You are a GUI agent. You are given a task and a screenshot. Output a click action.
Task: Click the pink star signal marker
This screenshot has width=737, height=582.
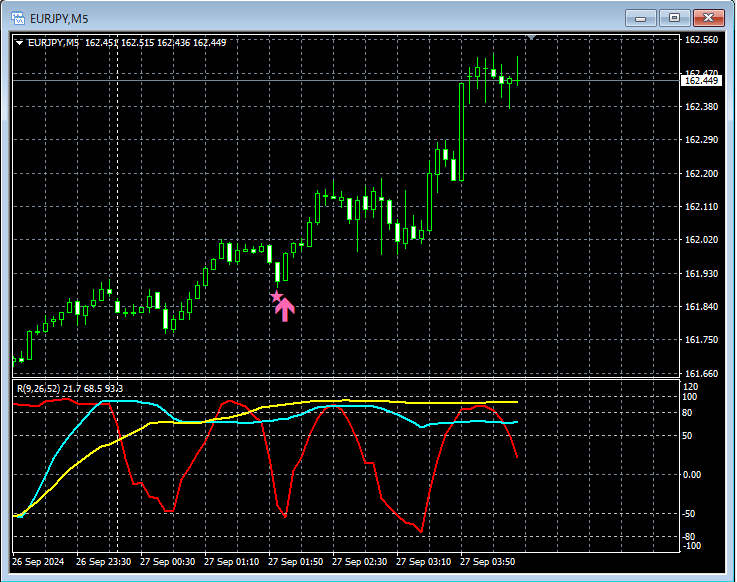click(276, 297)
